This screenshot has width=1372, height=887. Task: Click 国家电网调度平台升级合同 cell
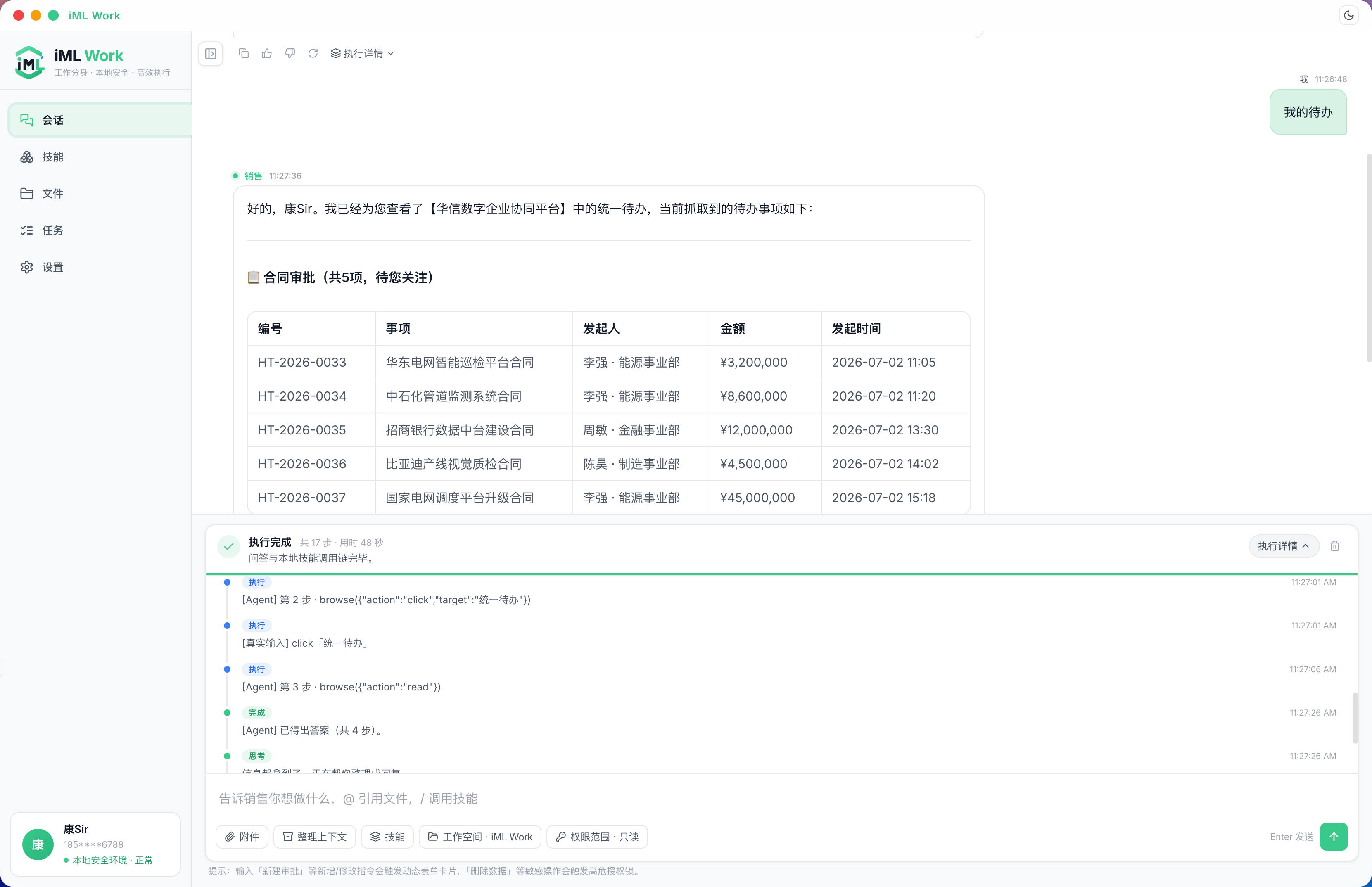coord(473,498)
